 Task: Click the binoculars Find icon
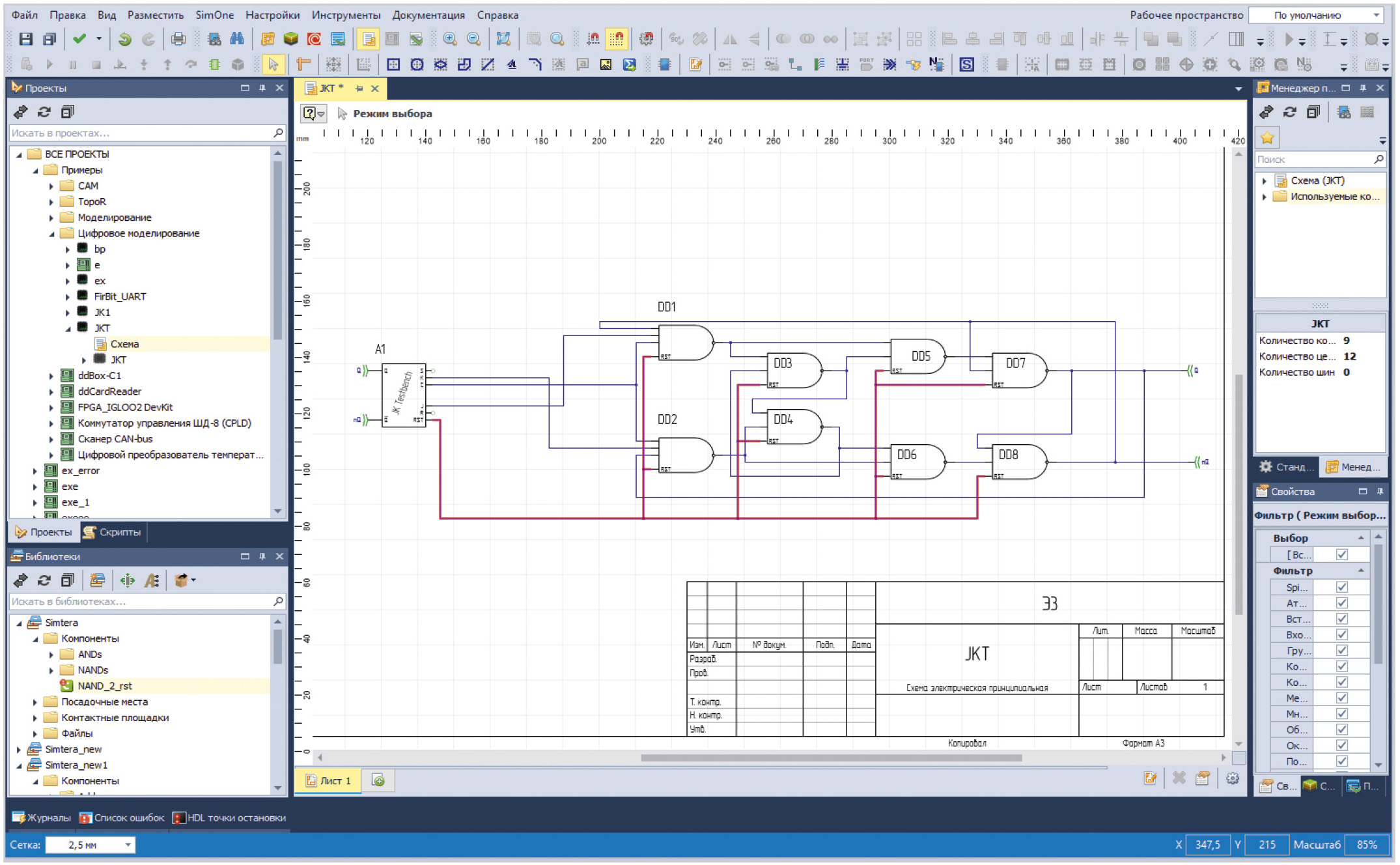pos(237,39)
